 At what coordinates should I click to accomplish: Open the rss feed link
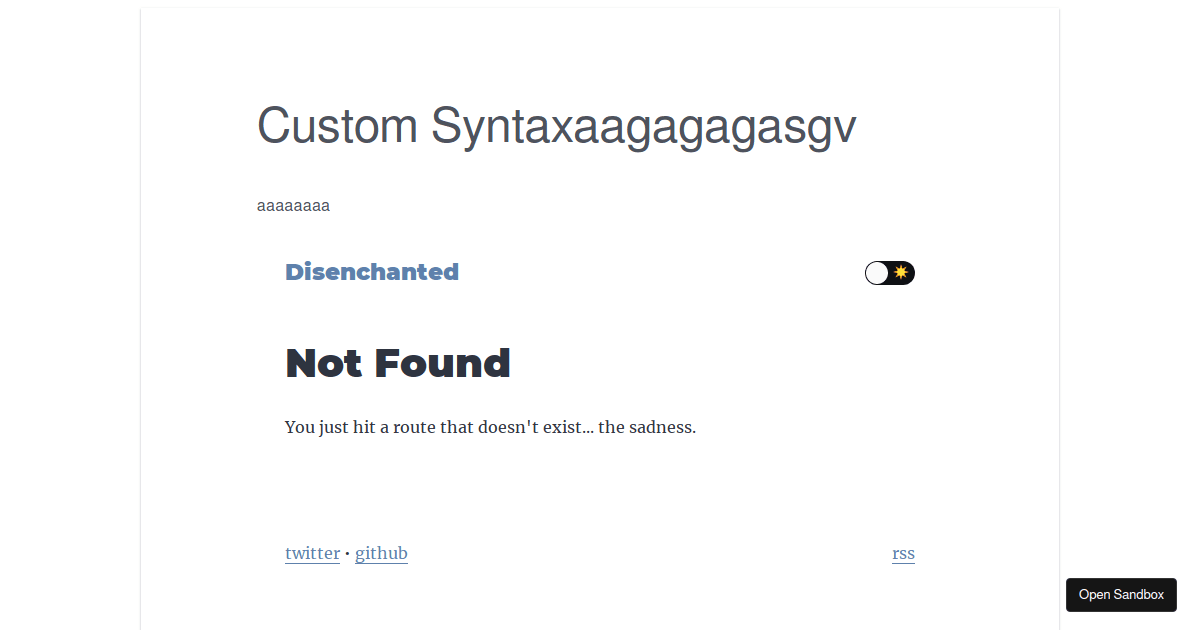(903, 554)
